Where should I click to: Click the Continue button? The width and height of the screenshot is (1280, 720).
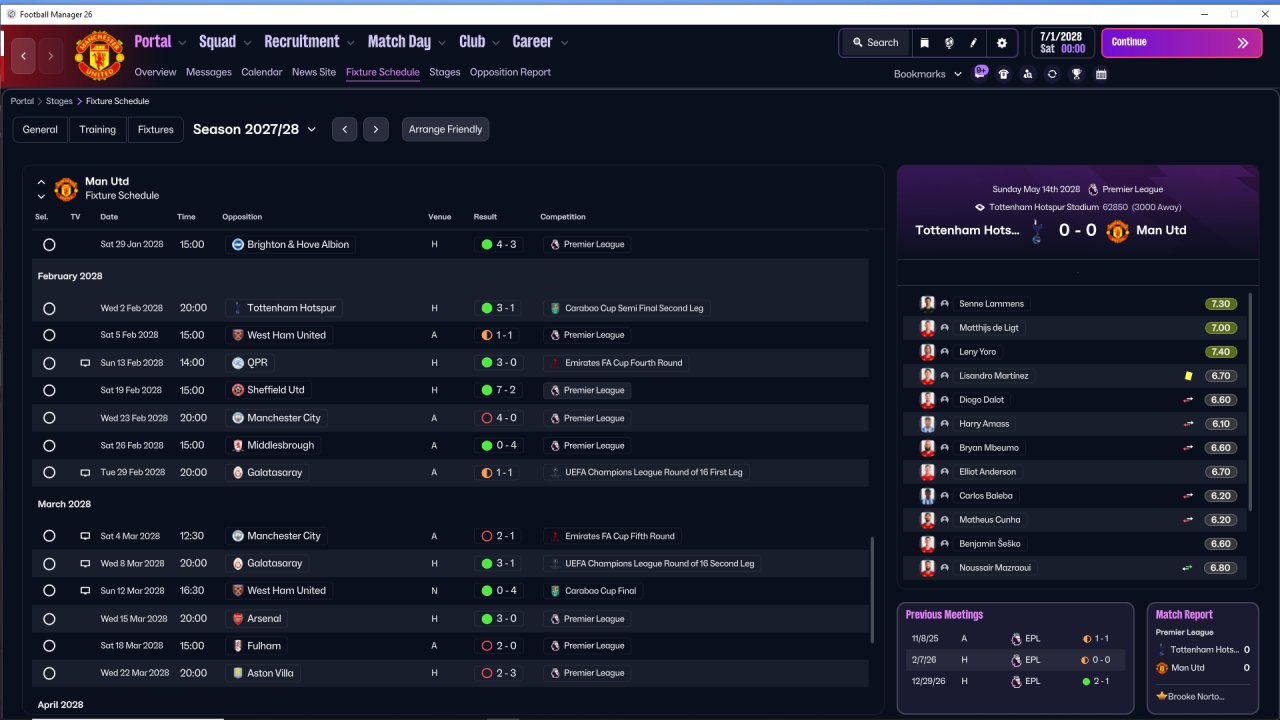1181,43
